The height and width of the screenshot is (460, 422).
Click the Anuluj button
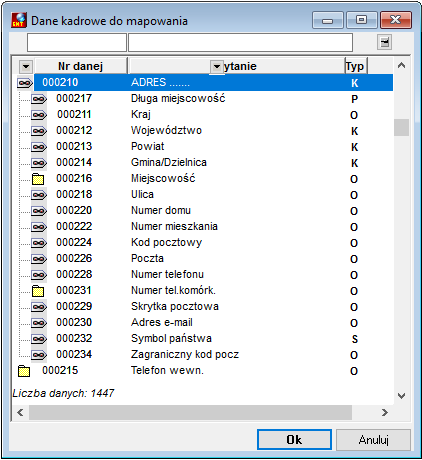(373, 440)
